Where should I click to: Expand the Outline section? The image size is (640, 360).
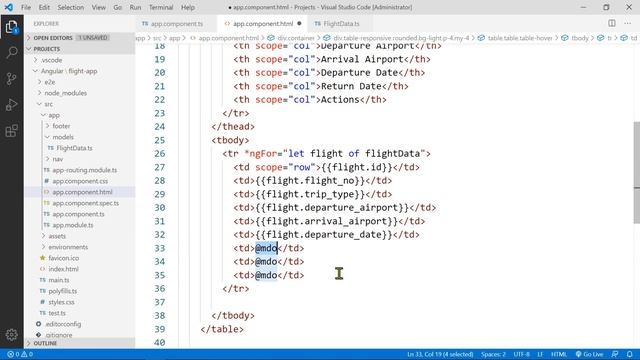click(80, 343)
